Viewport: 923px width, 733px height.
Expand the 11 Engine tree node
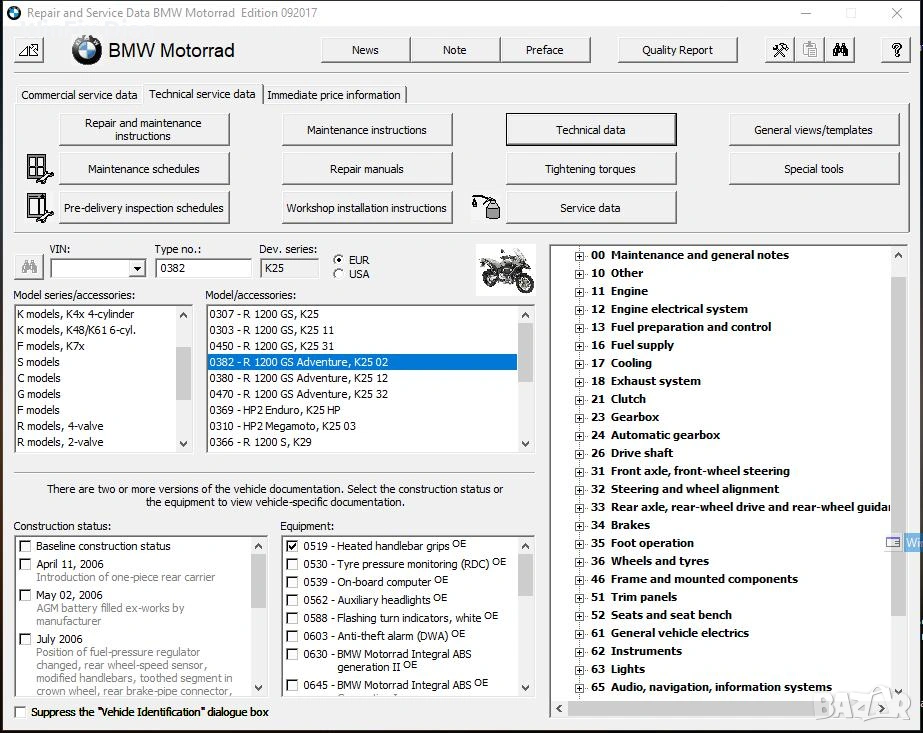pos(579,291)
